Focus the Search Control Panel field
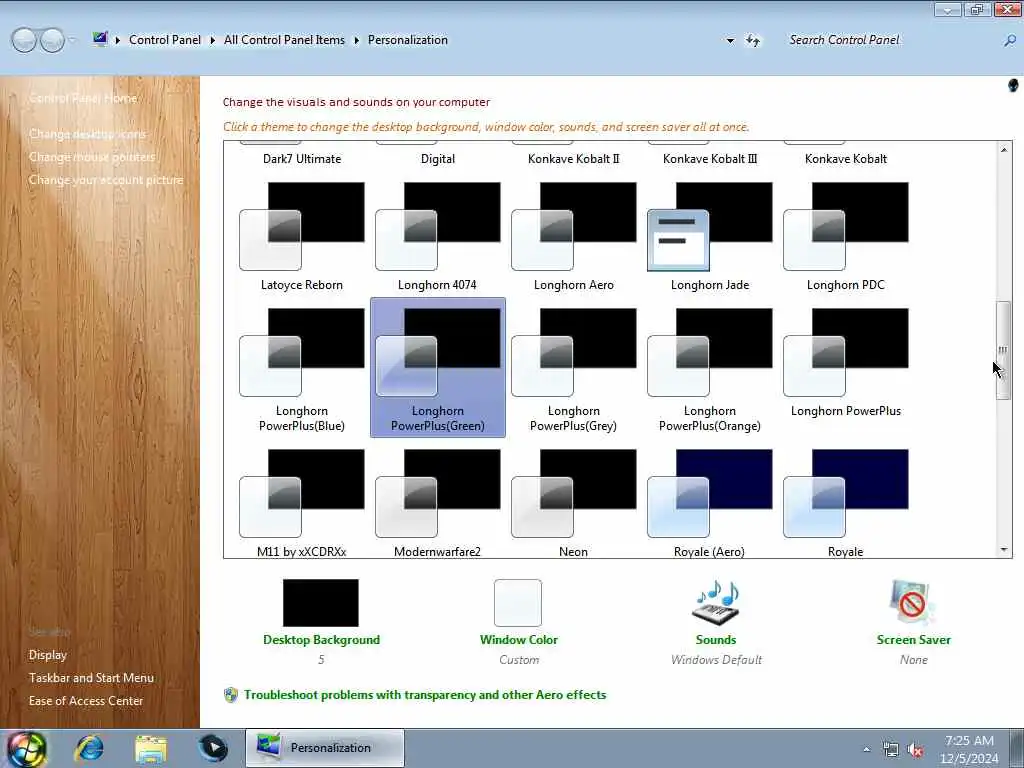Viewport: 1024px width, 768px height. tap(891, 40)
